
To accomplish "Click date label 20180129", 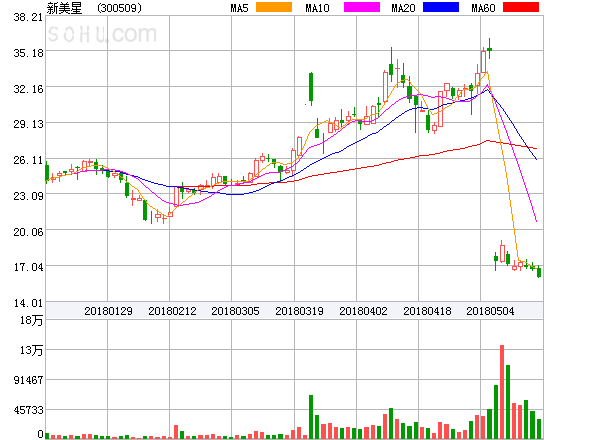I will 108,311.
